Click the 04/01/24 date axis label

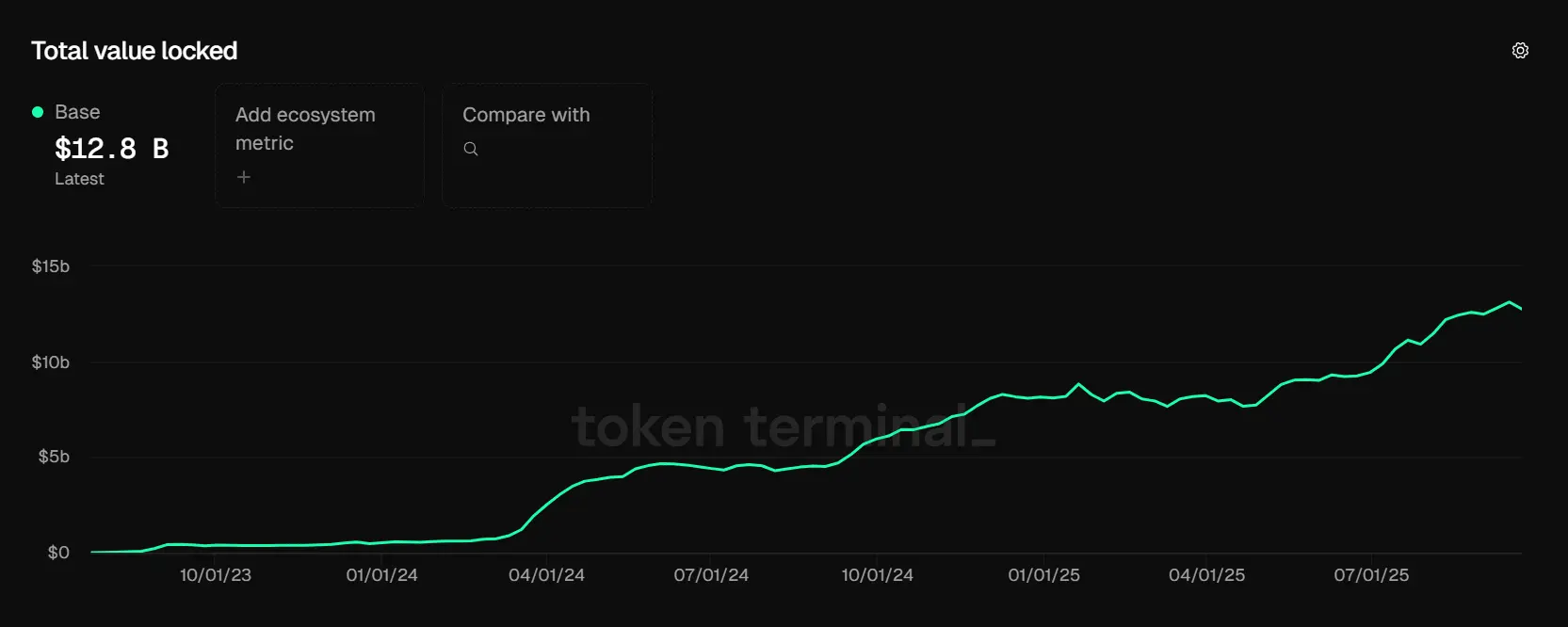click(546, 575)
